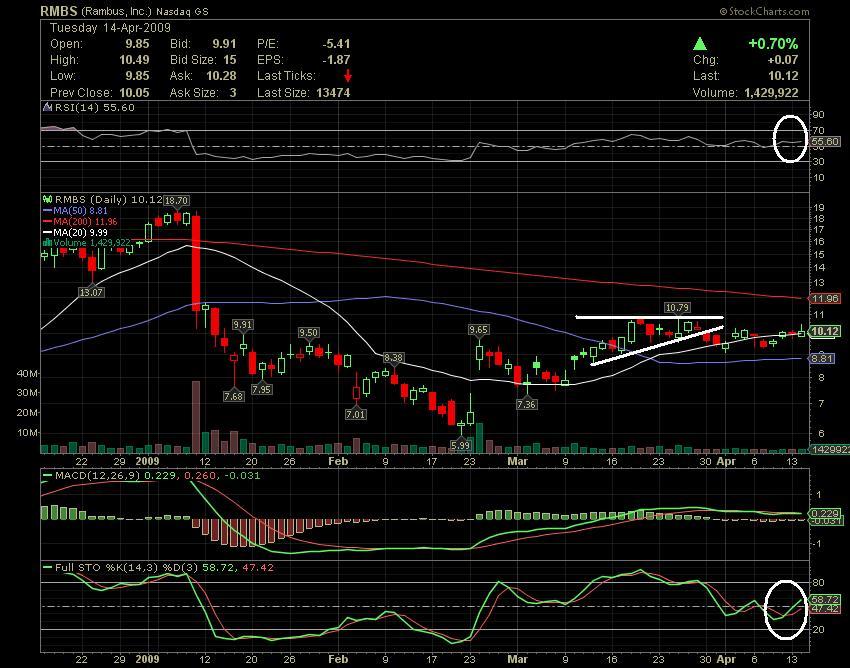Click the header Volume value 1,429,922
This screenshot has height=668, width=850.
771,92
